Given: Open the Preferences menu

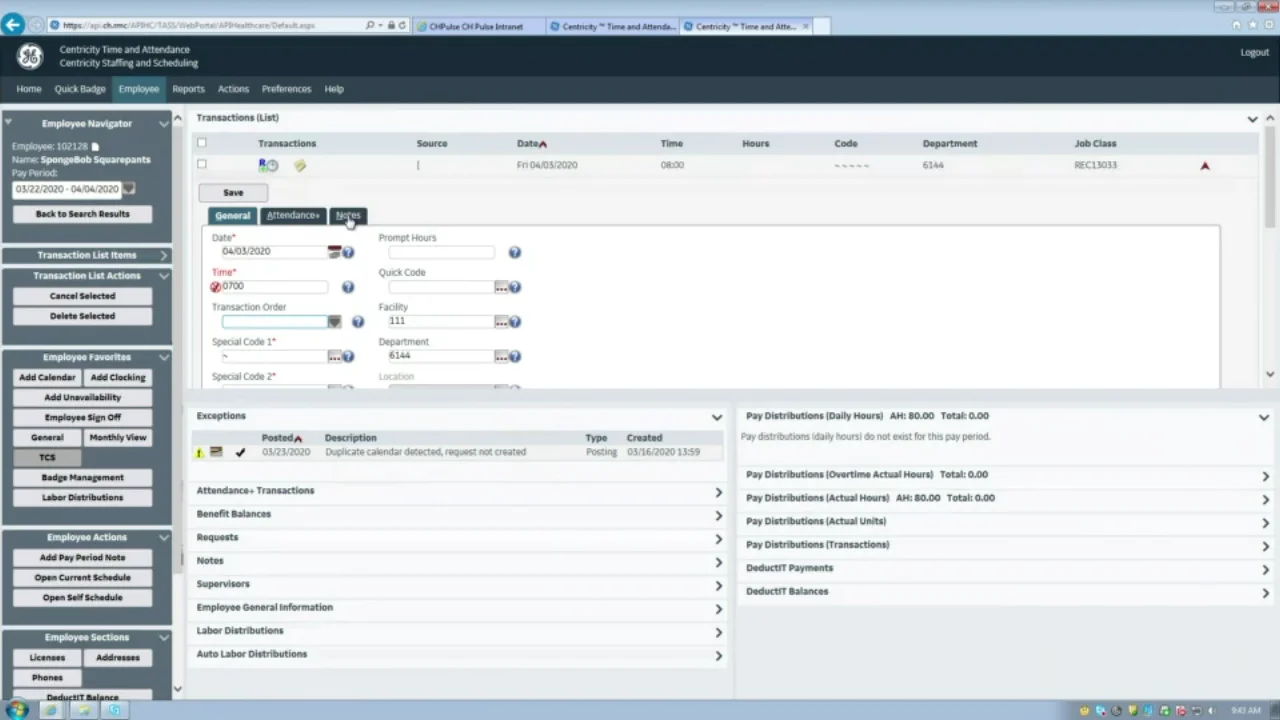Looking at the screenshot, I should coord(286,89).
